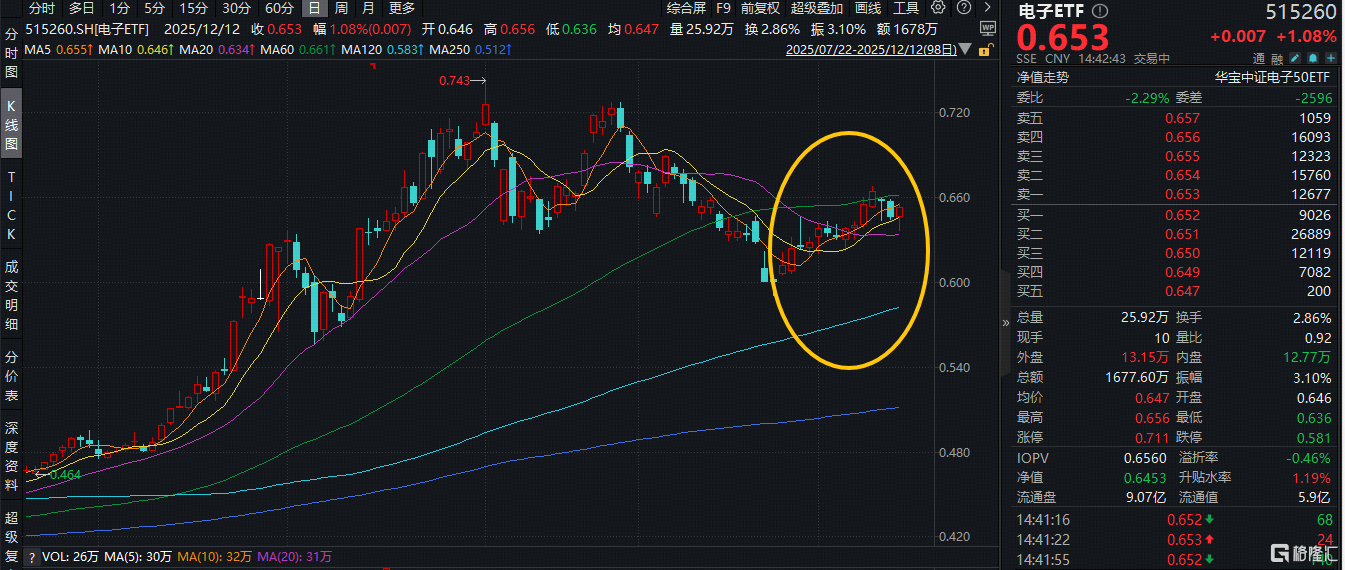Screen dimensions: 1345x570
Task: Click stock code 515260 in header
Action: pyautogui.click(x=1299, y=11)
